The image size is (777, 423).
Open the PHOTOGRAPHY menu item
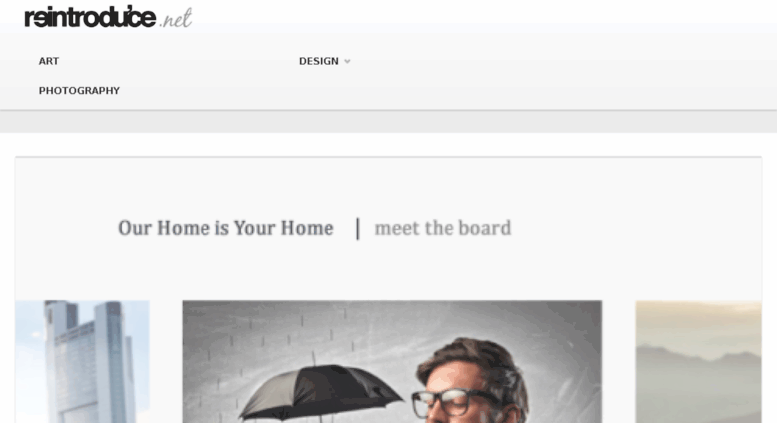pyautogui.click(x=79, y=91)
